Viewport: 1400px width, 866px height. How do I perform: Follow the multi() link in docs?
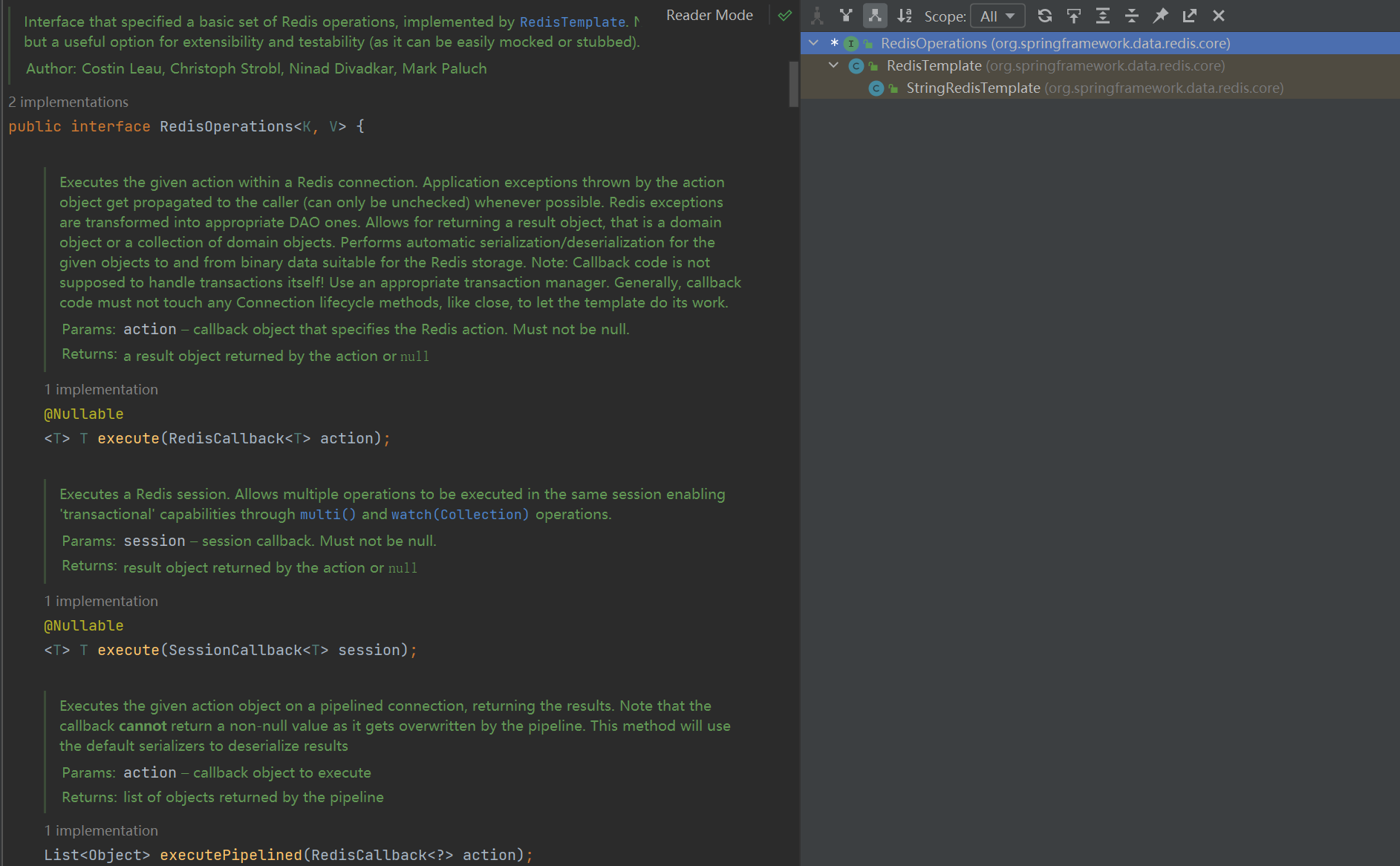point(328,515)
